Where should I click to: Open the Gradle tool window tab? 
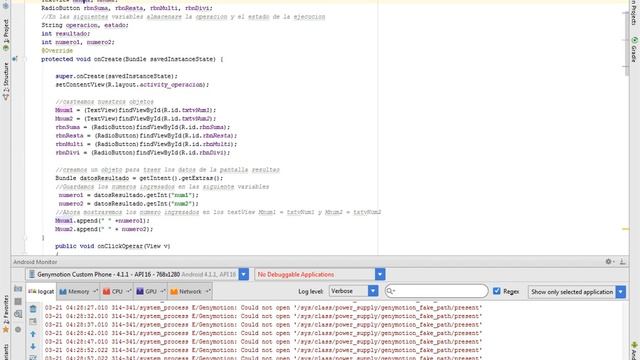click(634, 49)
